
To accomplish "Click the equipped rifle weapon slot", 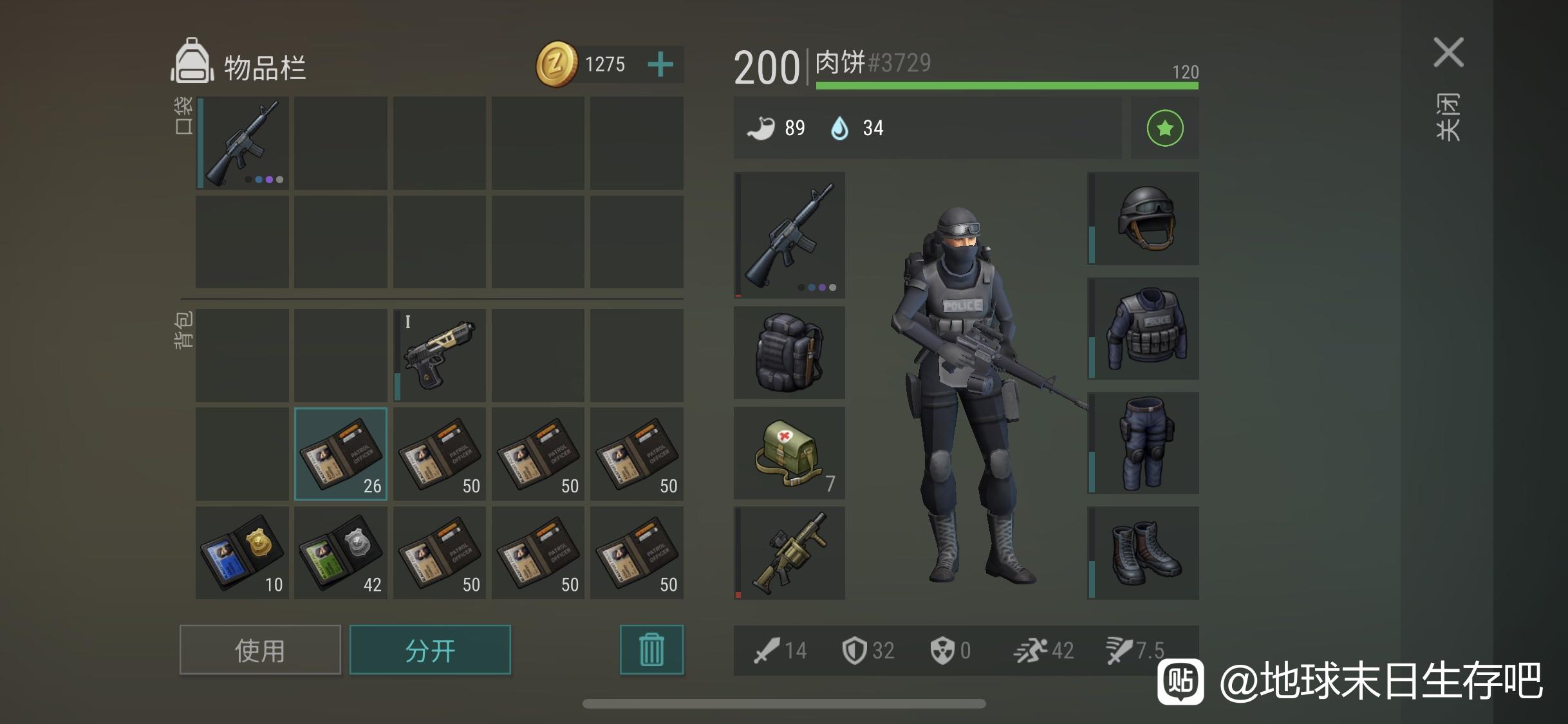I will 790,235.
